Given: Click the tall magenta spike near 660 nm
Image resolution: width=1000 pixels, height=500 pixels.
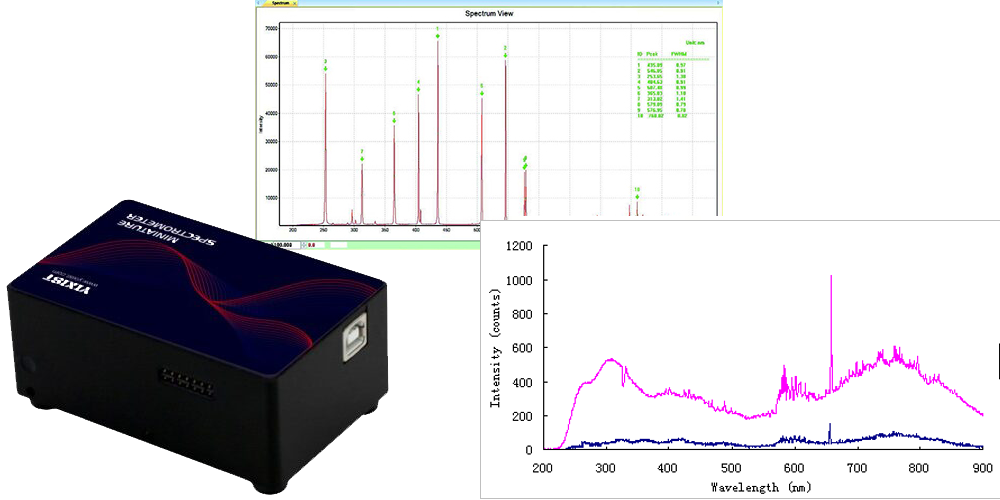Looking at the screenshot, I should tap(831, 300).
